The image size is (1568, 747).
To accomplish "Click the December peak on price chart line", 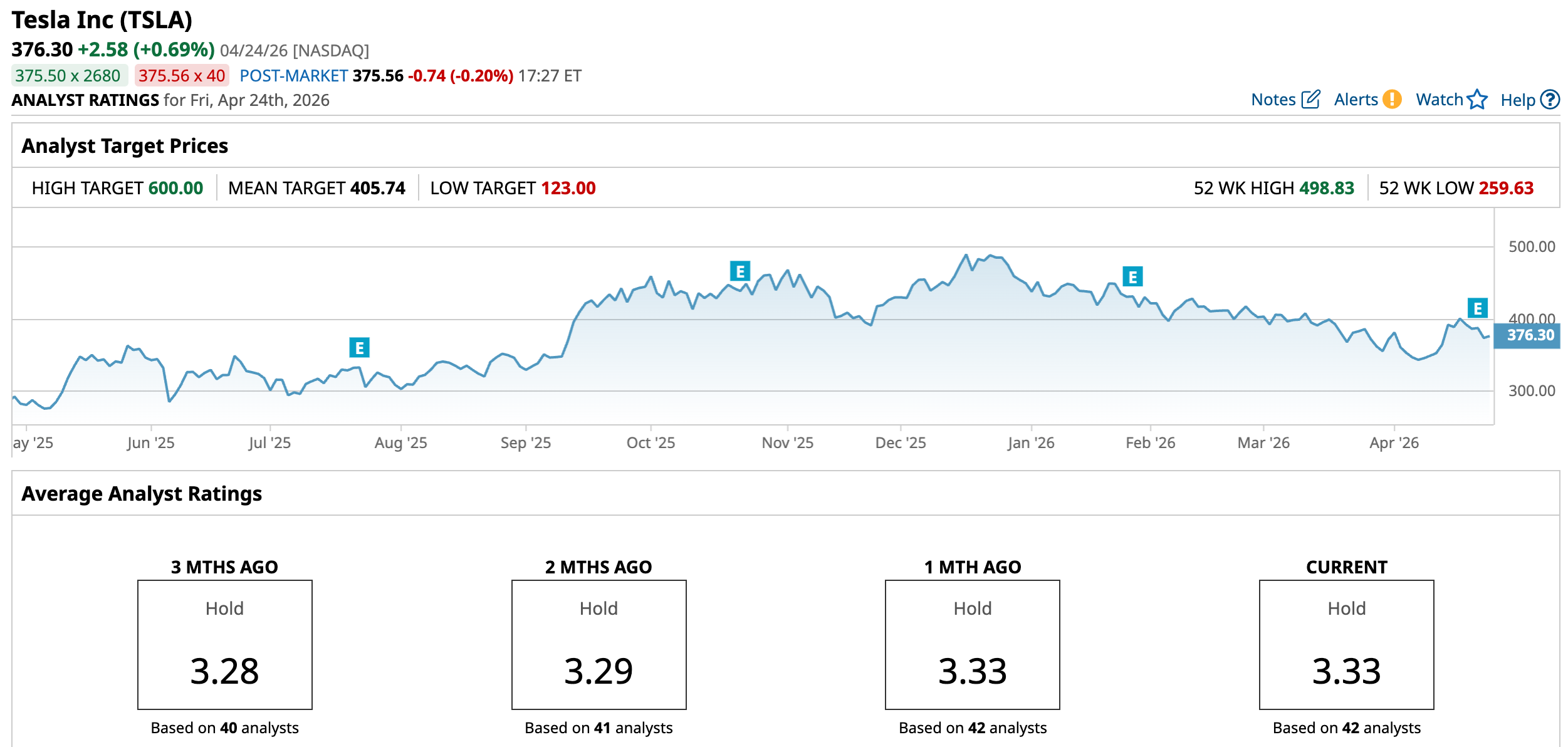I will 966,255.
